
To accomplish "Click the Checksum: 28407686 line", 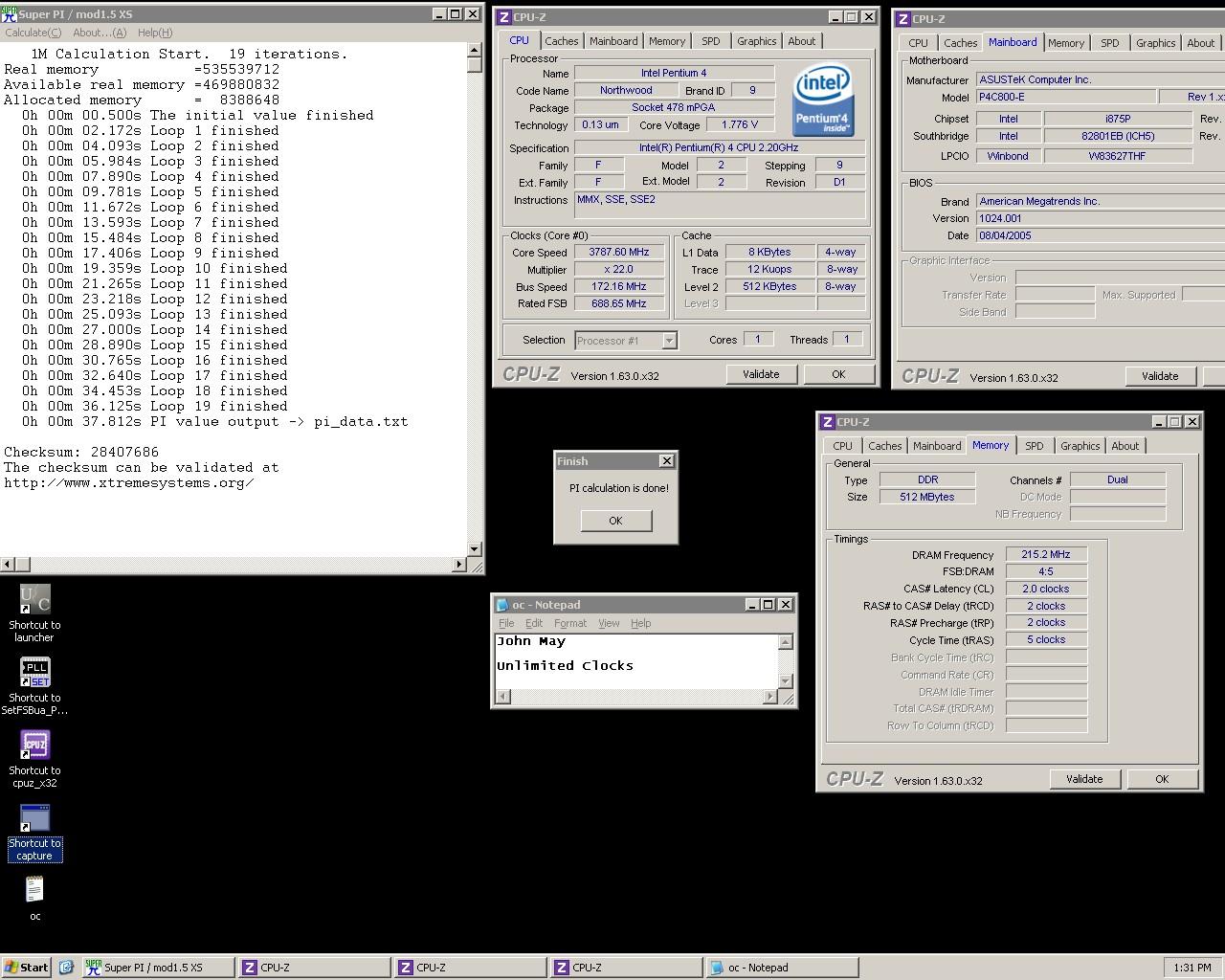I will [x=81, y=452].
